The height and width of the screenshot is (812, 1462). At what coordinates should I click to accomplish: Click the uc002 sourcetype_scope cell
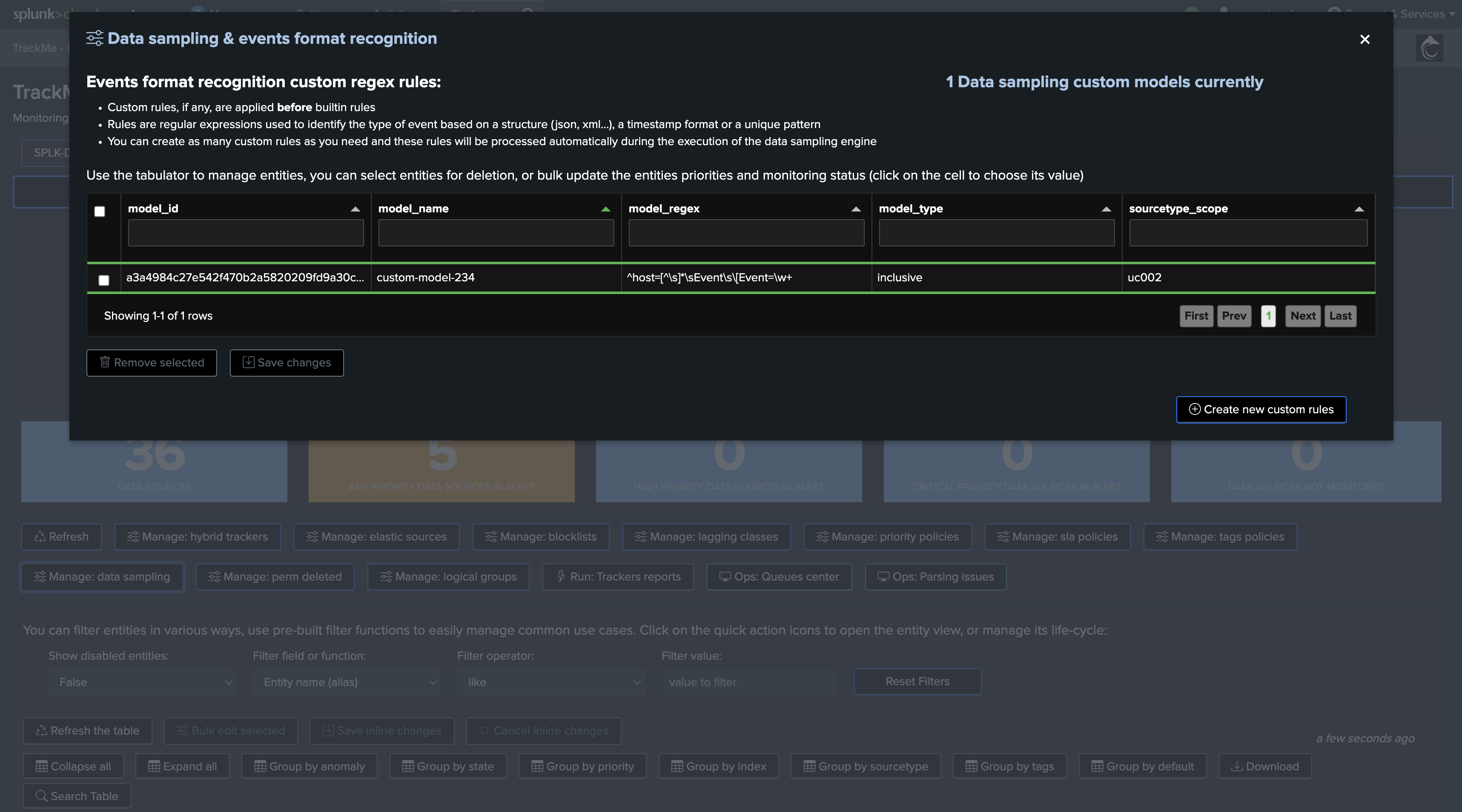coord(1144,277)
